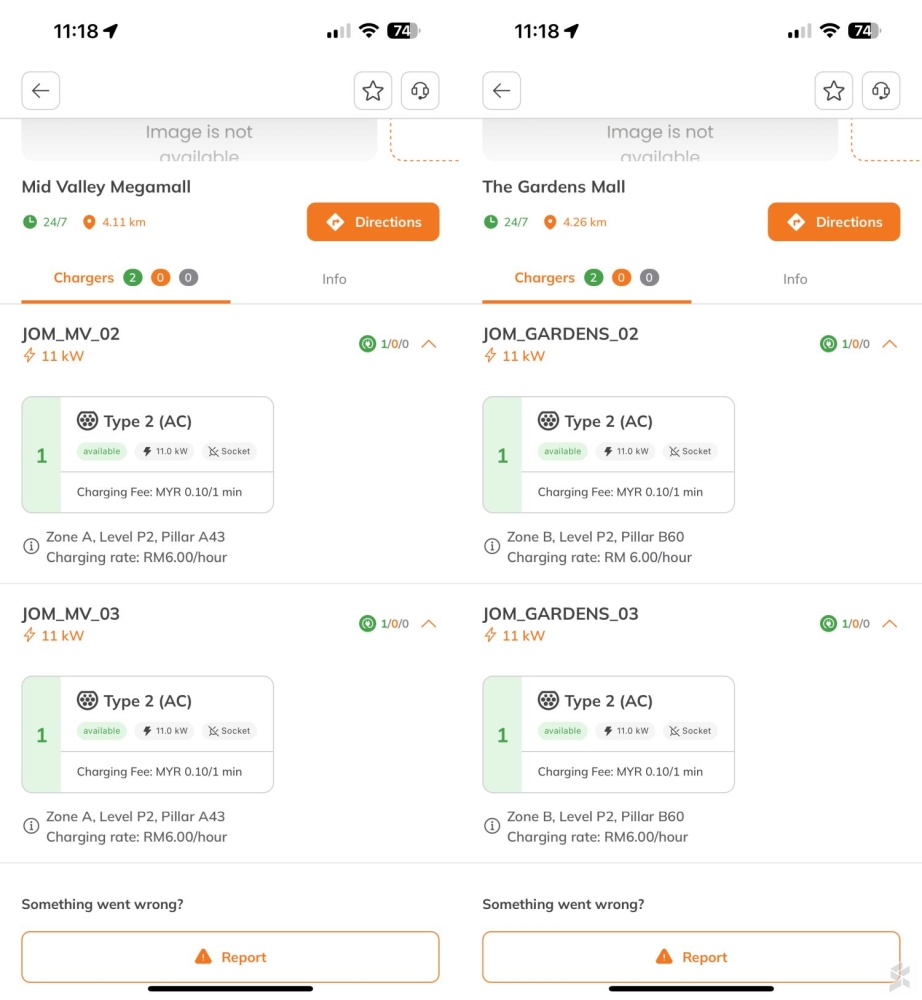Open support headset icon on Mid Valley screen
The image size is (922, 1000).
pos(420,91)
